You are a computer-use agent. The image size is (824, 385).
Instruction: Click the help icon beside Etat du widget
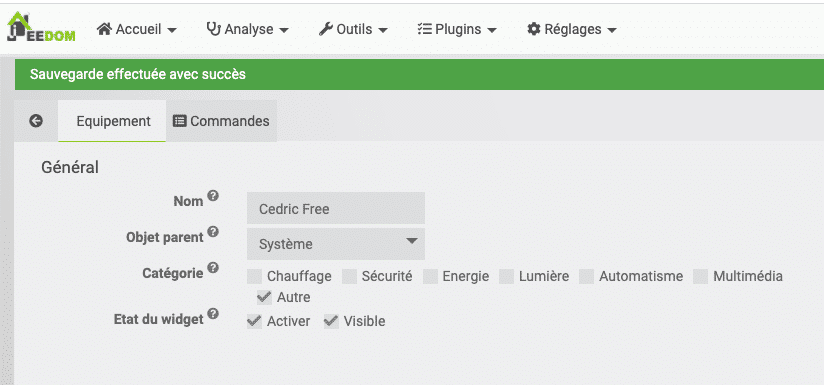click(x=212, y=314)
